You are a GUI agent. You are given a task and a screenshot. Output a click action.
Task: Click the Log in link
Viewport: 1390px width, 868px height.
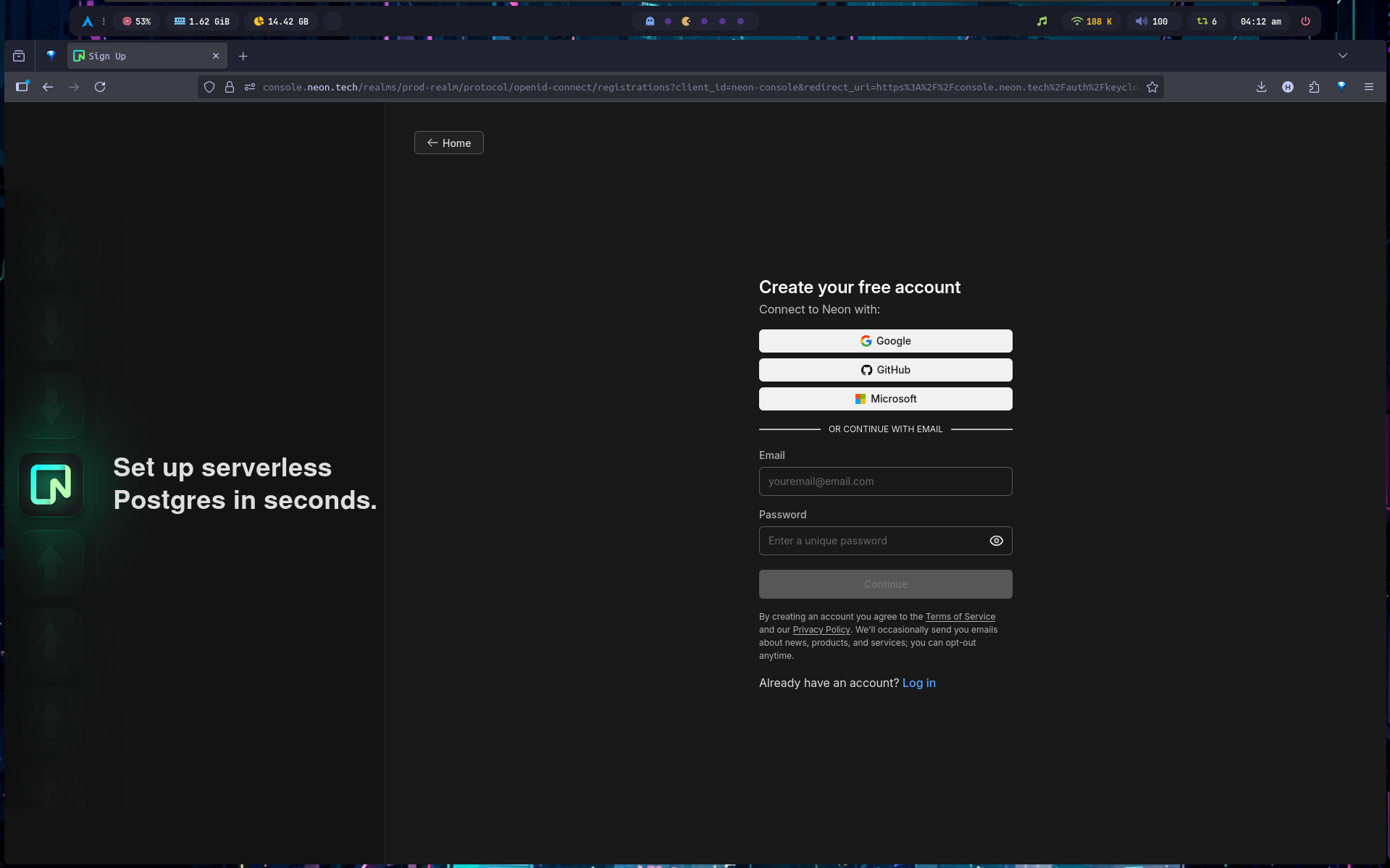[x=918, y=683]
